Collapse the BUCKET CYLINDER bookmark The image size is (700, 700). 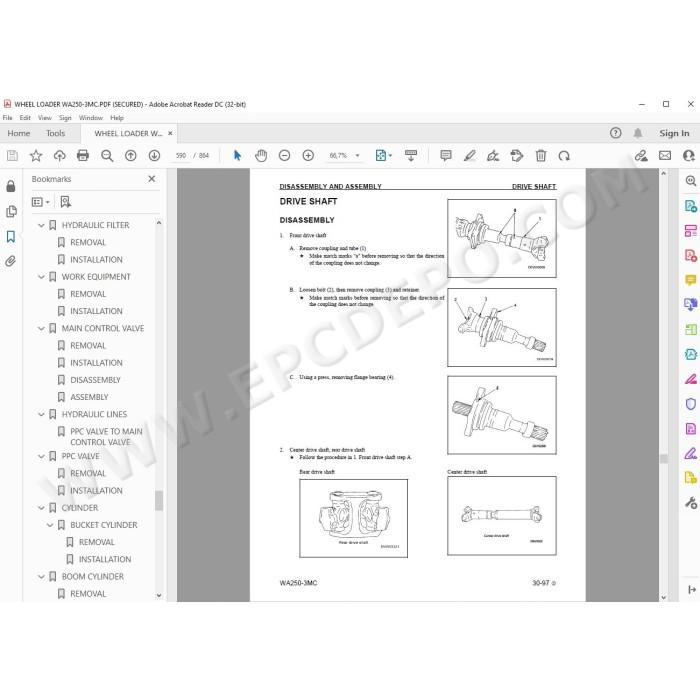coord(50,525)
